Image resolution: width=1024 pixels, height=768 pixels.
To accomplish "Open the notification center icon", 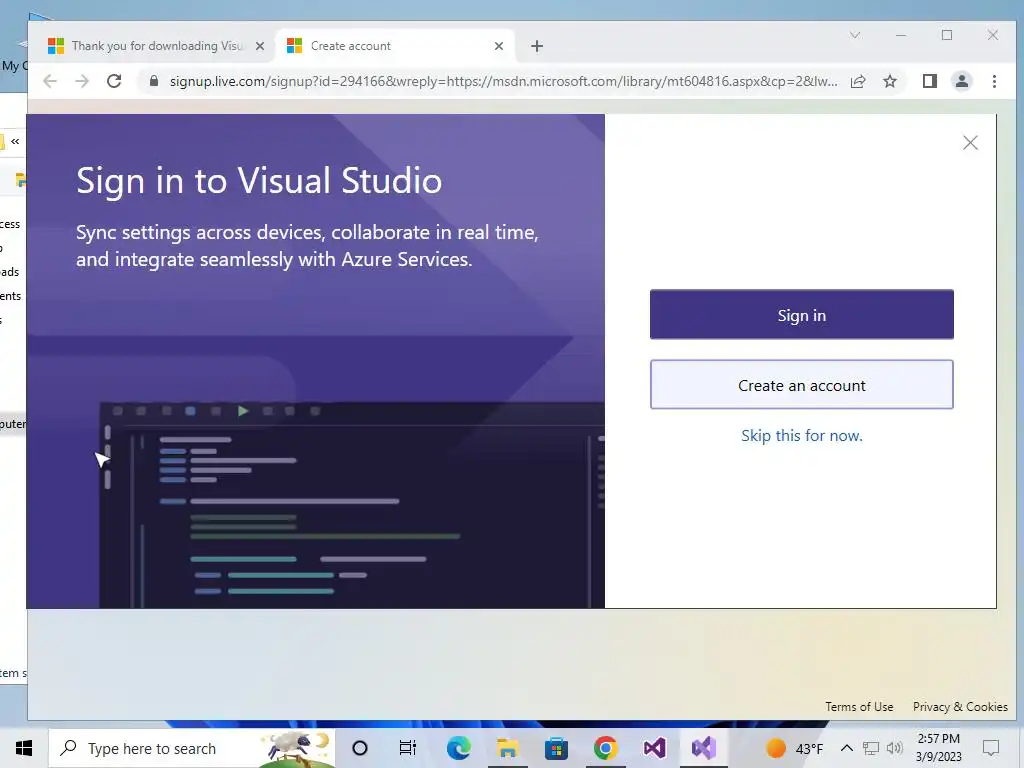I will click(x=991, y=748).
